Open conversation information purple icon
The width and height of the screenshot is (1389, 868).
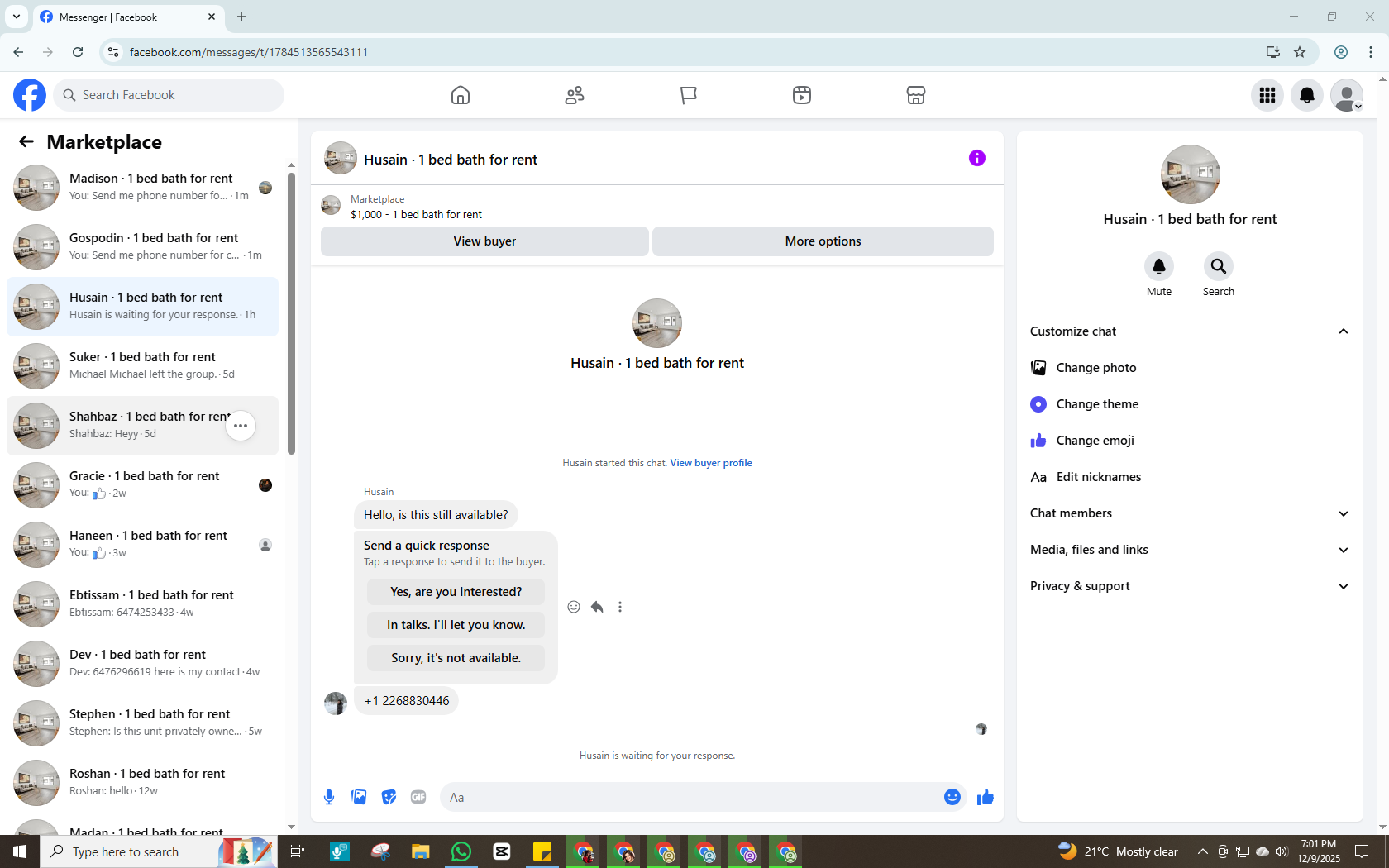(977, 158)
